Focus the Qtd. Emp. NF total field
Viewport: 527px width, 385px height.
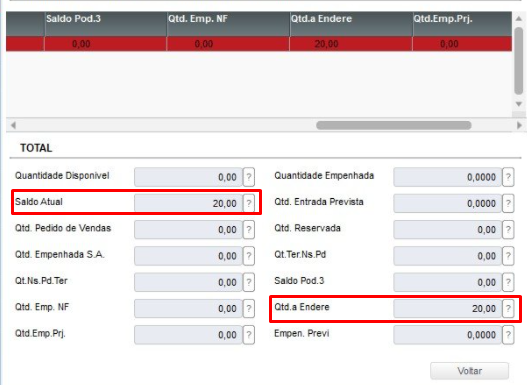[x=188, y=308]
